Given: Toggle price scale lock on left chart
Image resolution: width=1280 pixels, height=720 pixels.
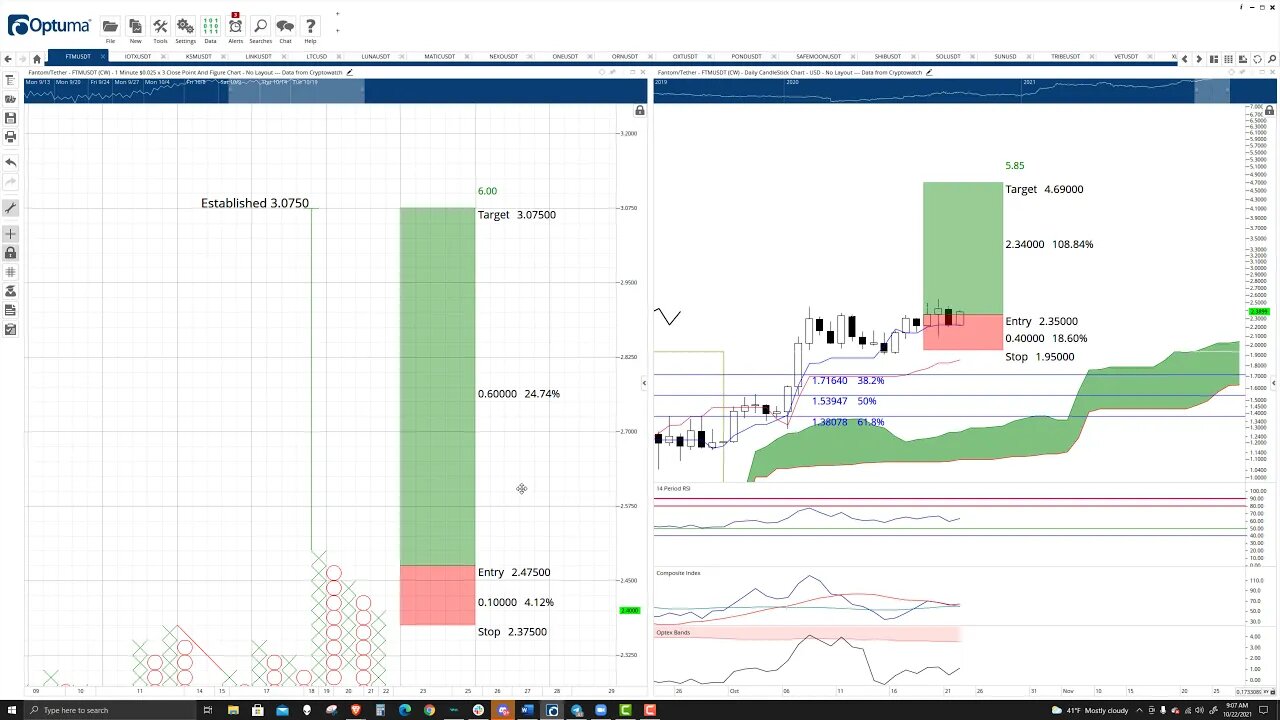Looking at the screenshot, I should (x=640, y=110).
